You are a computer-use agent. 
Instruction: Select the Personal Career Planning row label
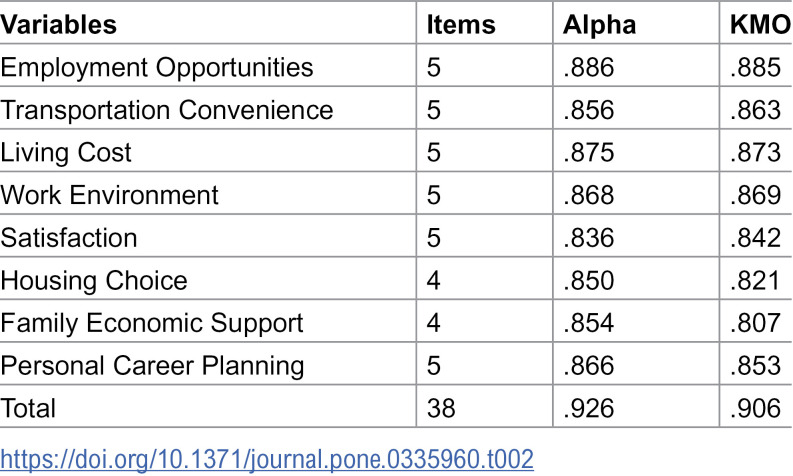[x=152, y=366]
